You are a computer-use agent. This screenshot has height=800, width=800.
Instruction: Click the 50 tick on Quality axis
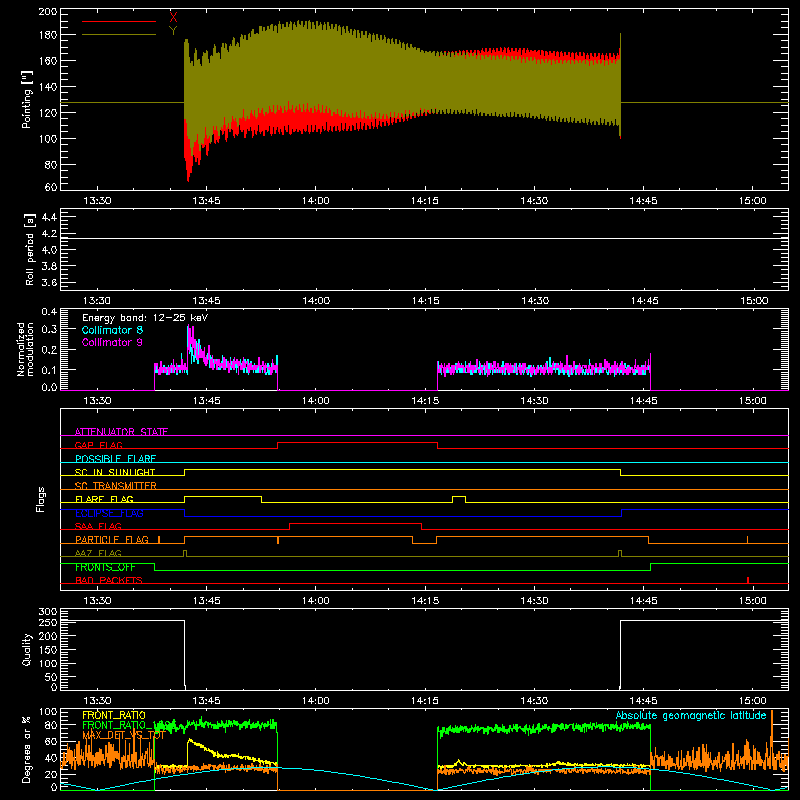point(51,677)
